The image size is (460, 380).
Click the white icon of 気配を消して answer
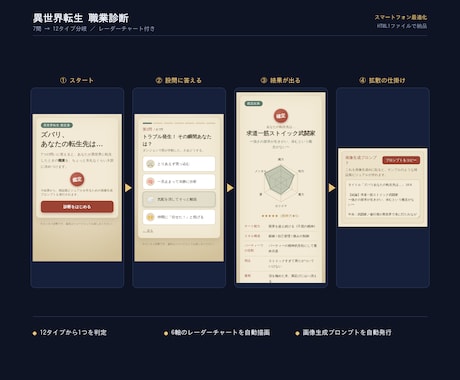coord(150,199)
